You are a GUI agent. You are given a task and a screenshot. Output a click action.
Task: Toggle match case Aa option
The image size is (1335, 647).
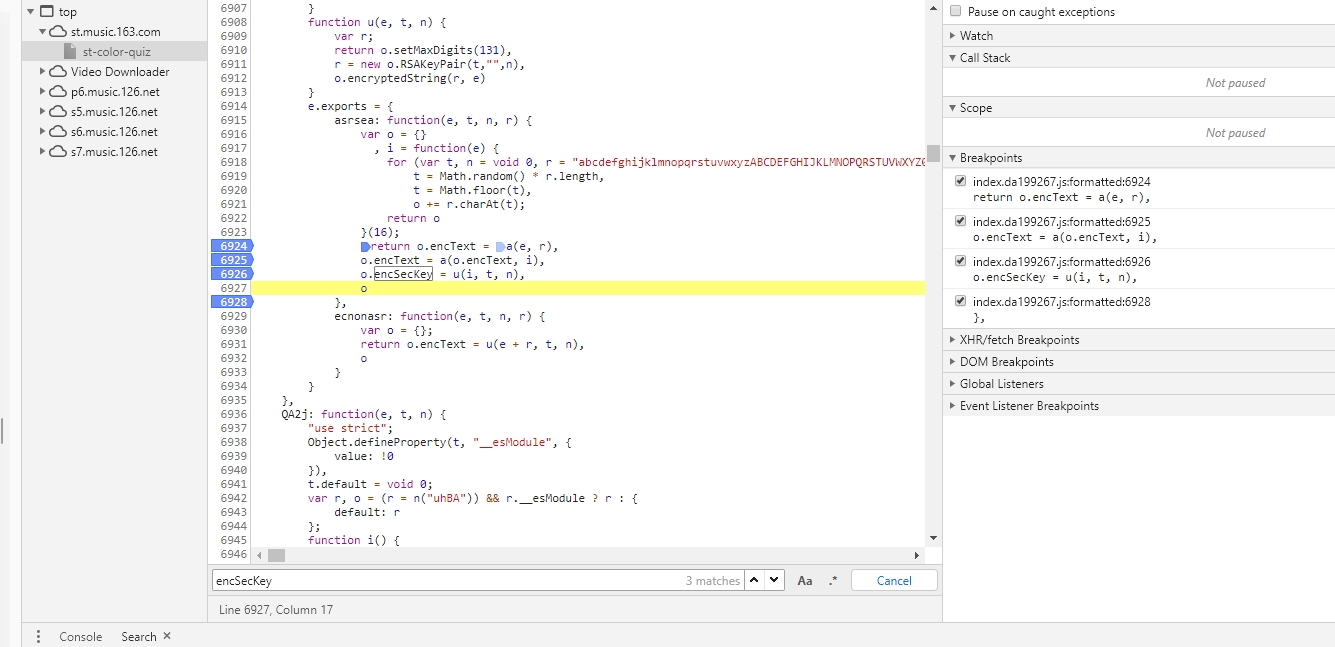pos(805,580)
